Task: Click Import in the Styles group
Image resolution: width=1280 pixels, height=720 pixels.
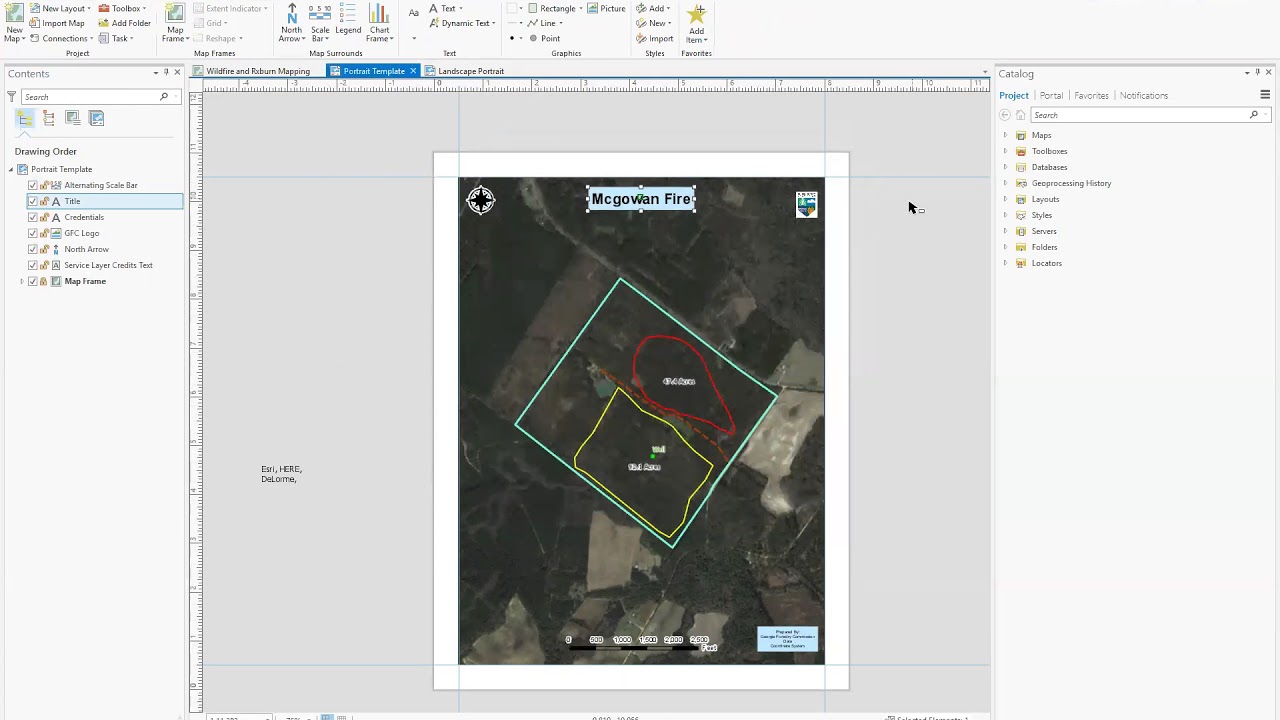Action: [655, 38]
